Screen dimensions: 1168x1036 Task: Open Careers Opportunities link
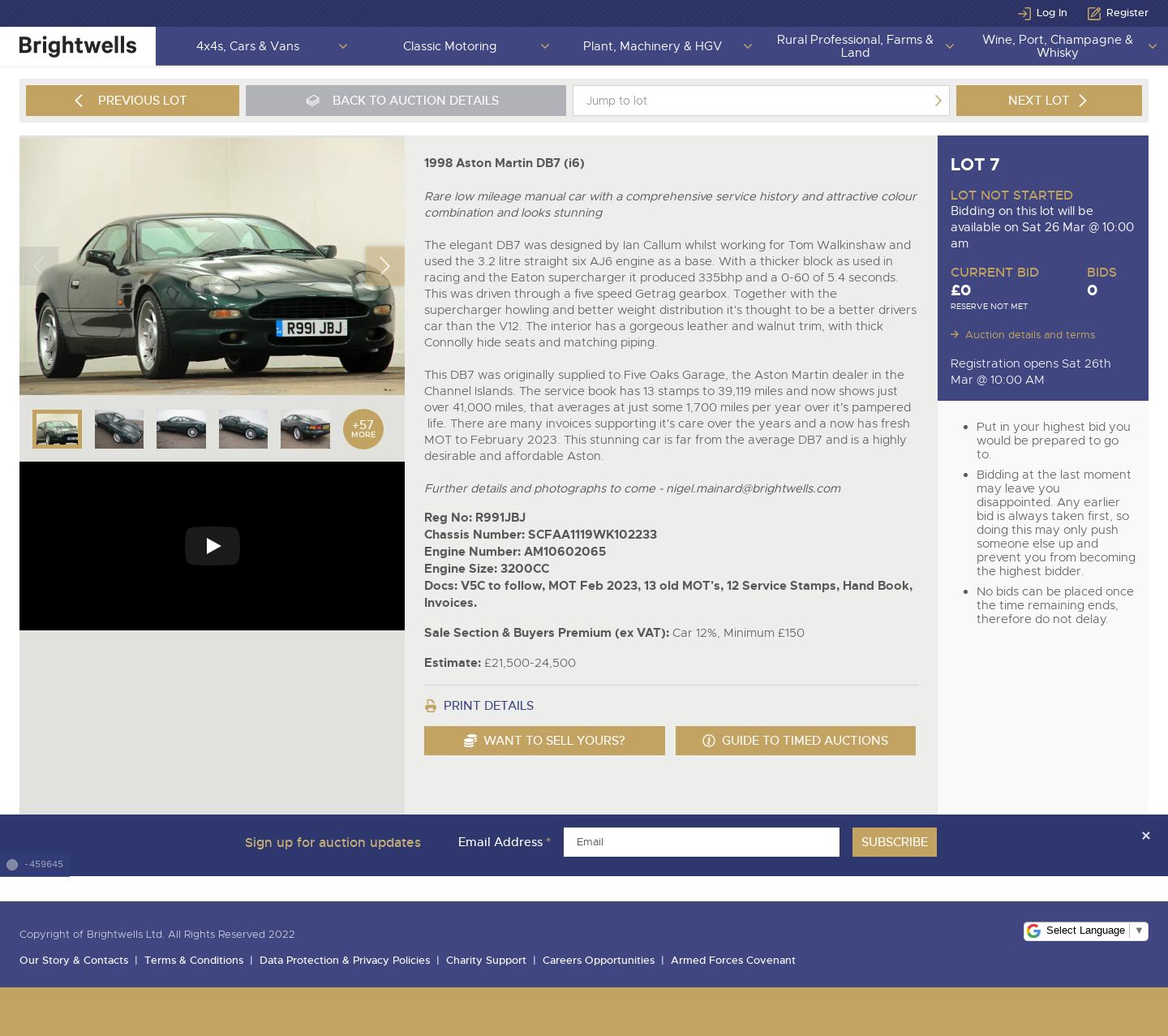[599, 960]
